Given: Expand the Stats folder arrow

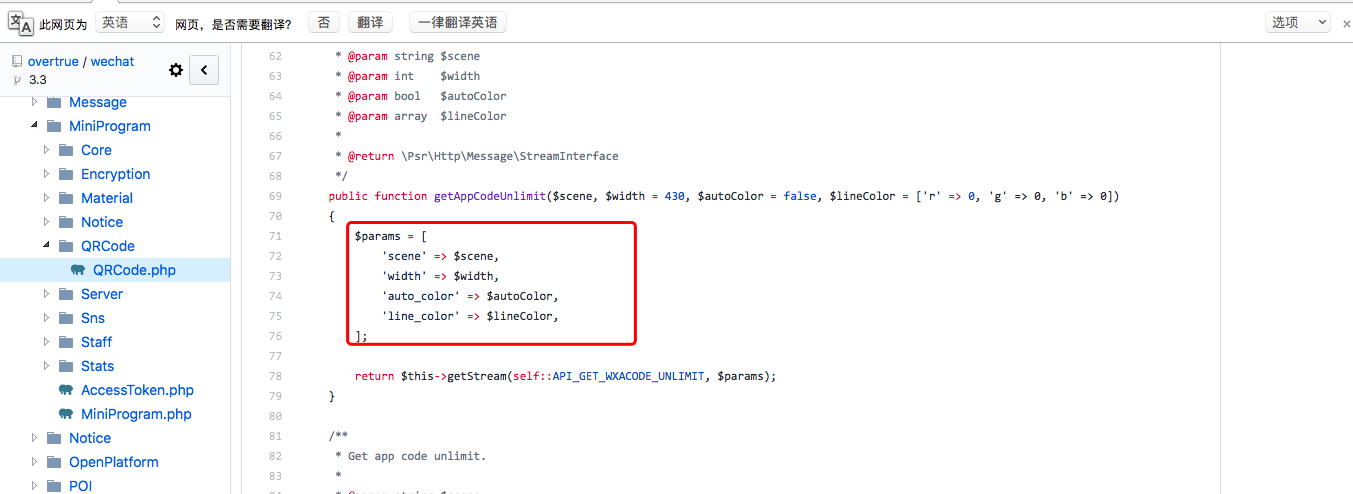Looking at the screenshot, I should click(x=47, y=366).
